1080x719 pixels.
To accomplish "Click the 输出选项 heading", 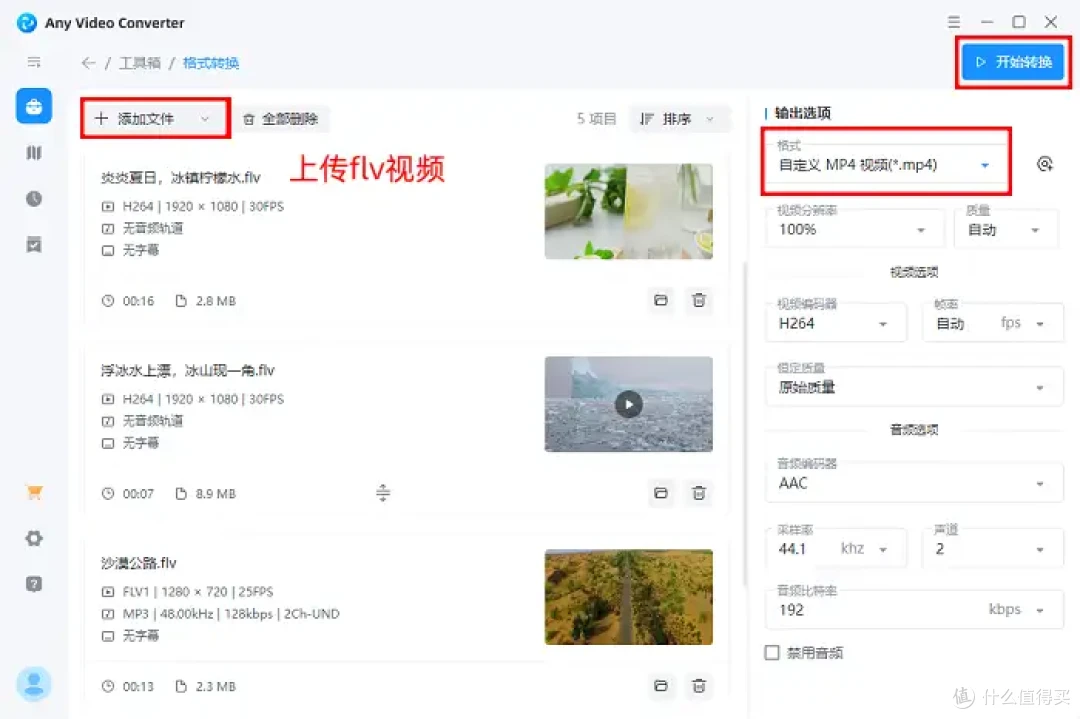I will click(802, 113).
